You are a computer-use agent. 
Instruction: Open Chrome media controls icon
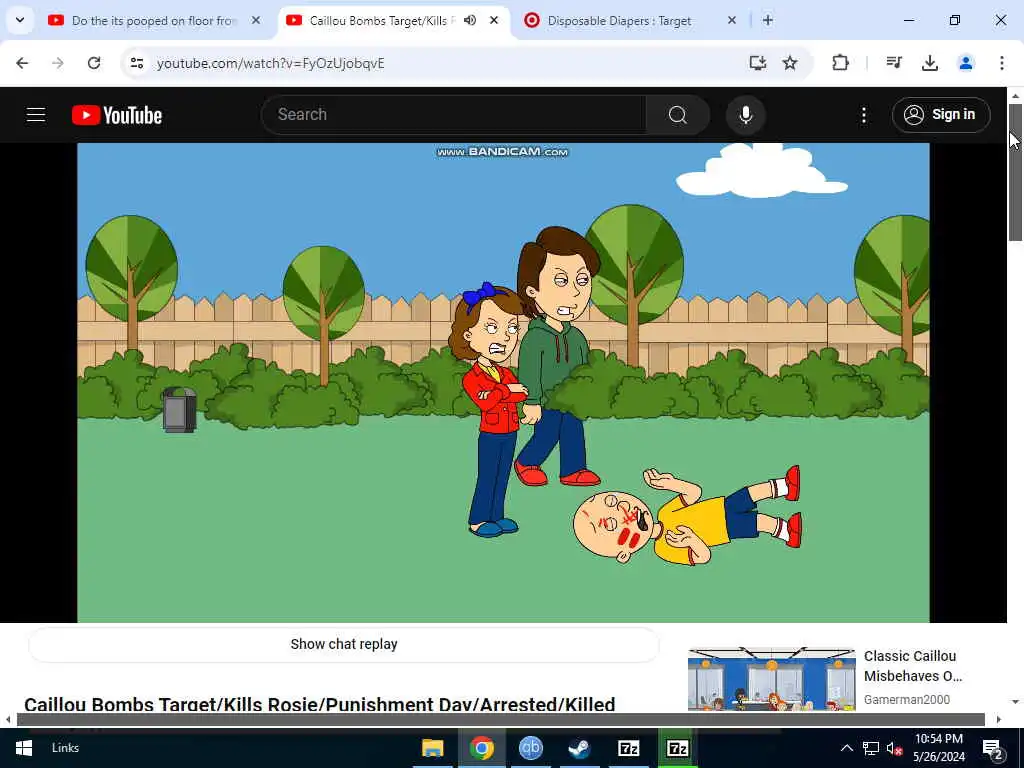(894, 63)
